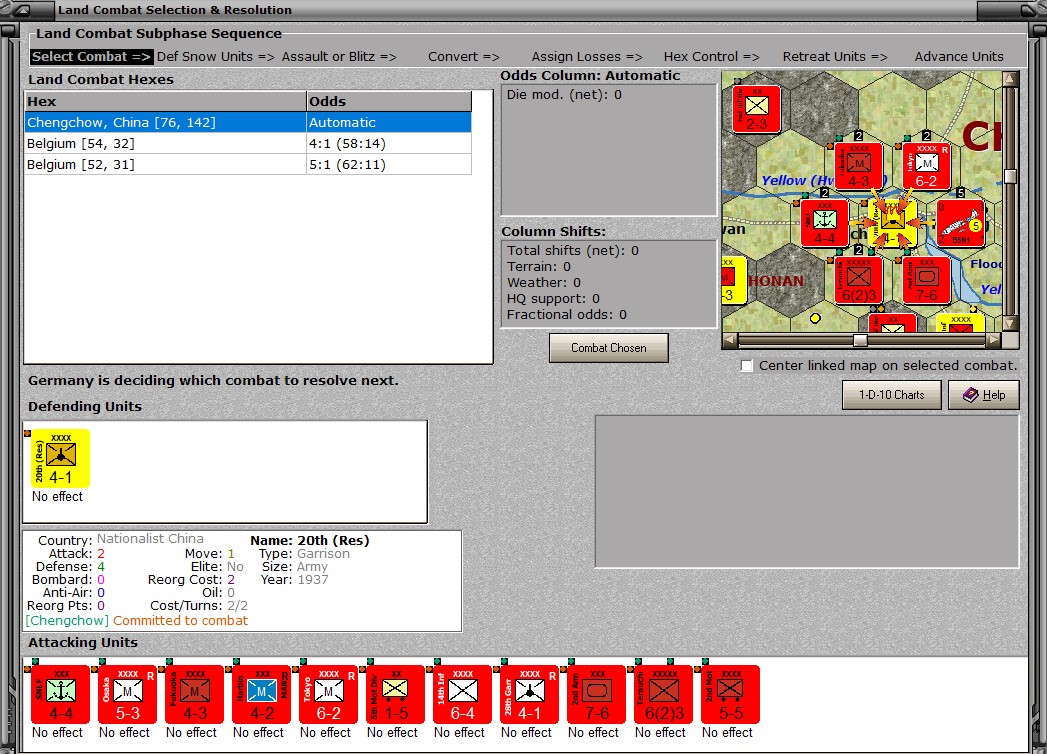Click the map scroll right arrow
Viewport: 1047px width, 754px height.
point(994,340)
